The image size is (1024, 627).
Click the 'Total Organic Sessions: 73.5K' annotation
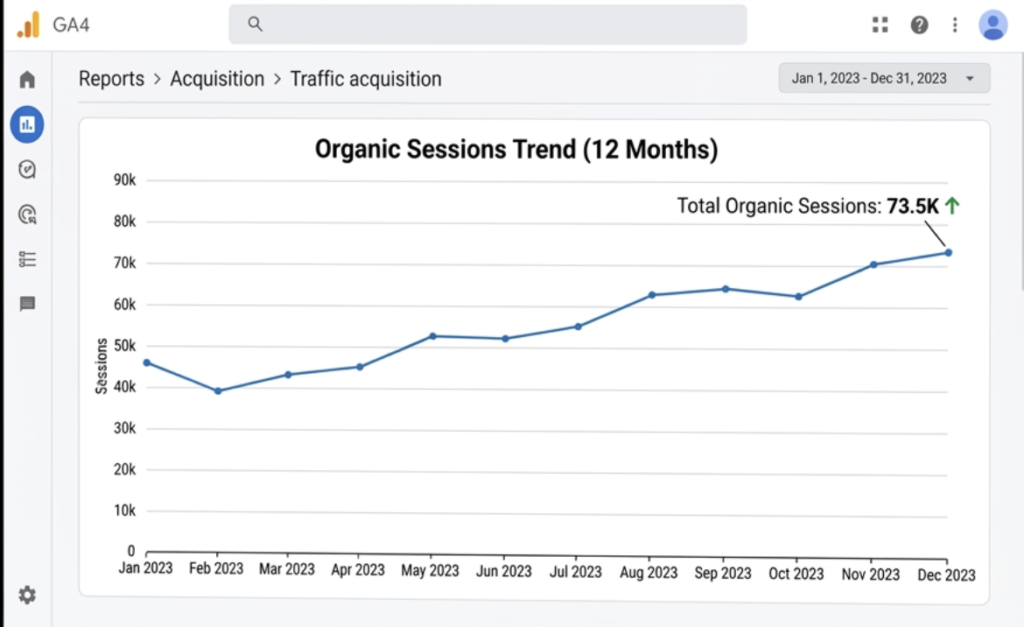[x=808, y=206]
